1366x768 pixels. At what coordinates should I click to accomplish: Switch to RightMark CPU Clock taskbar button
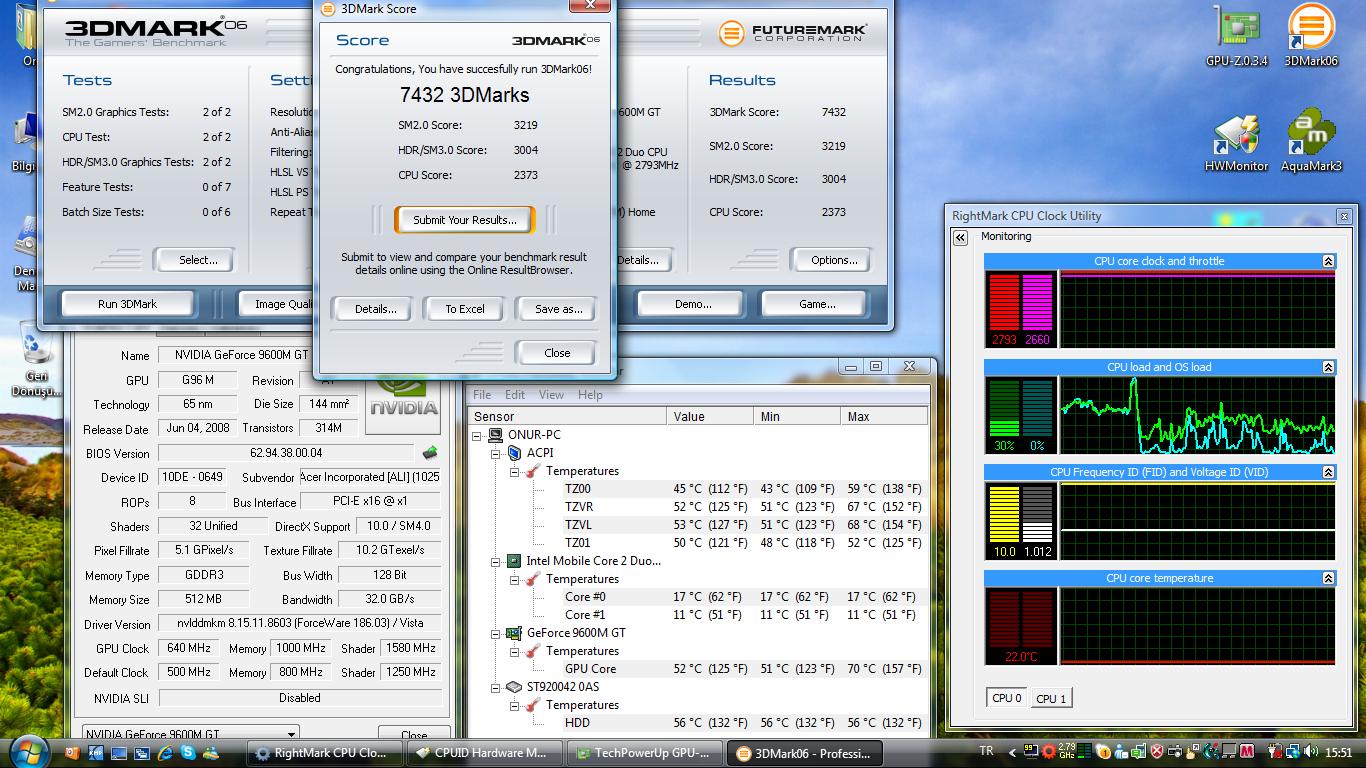coord(325,753)
